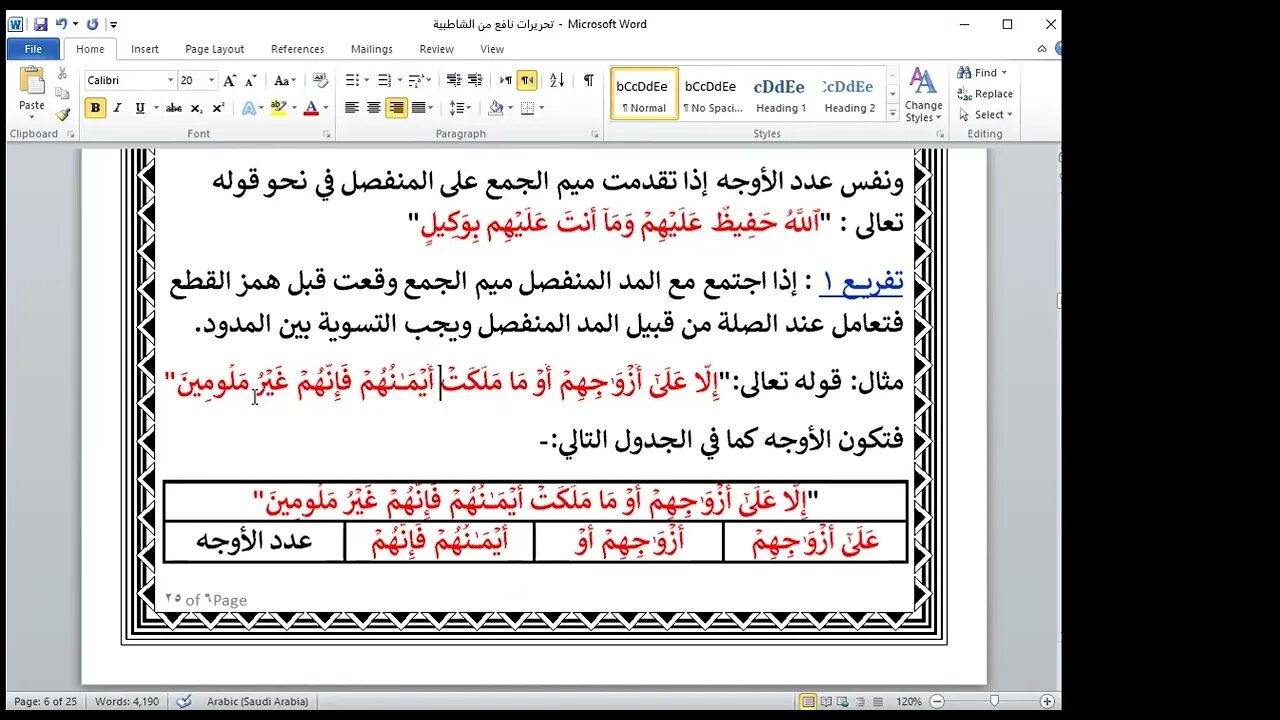Align text left
This screenshot has width=1280, height=720.
coord(352,108)
